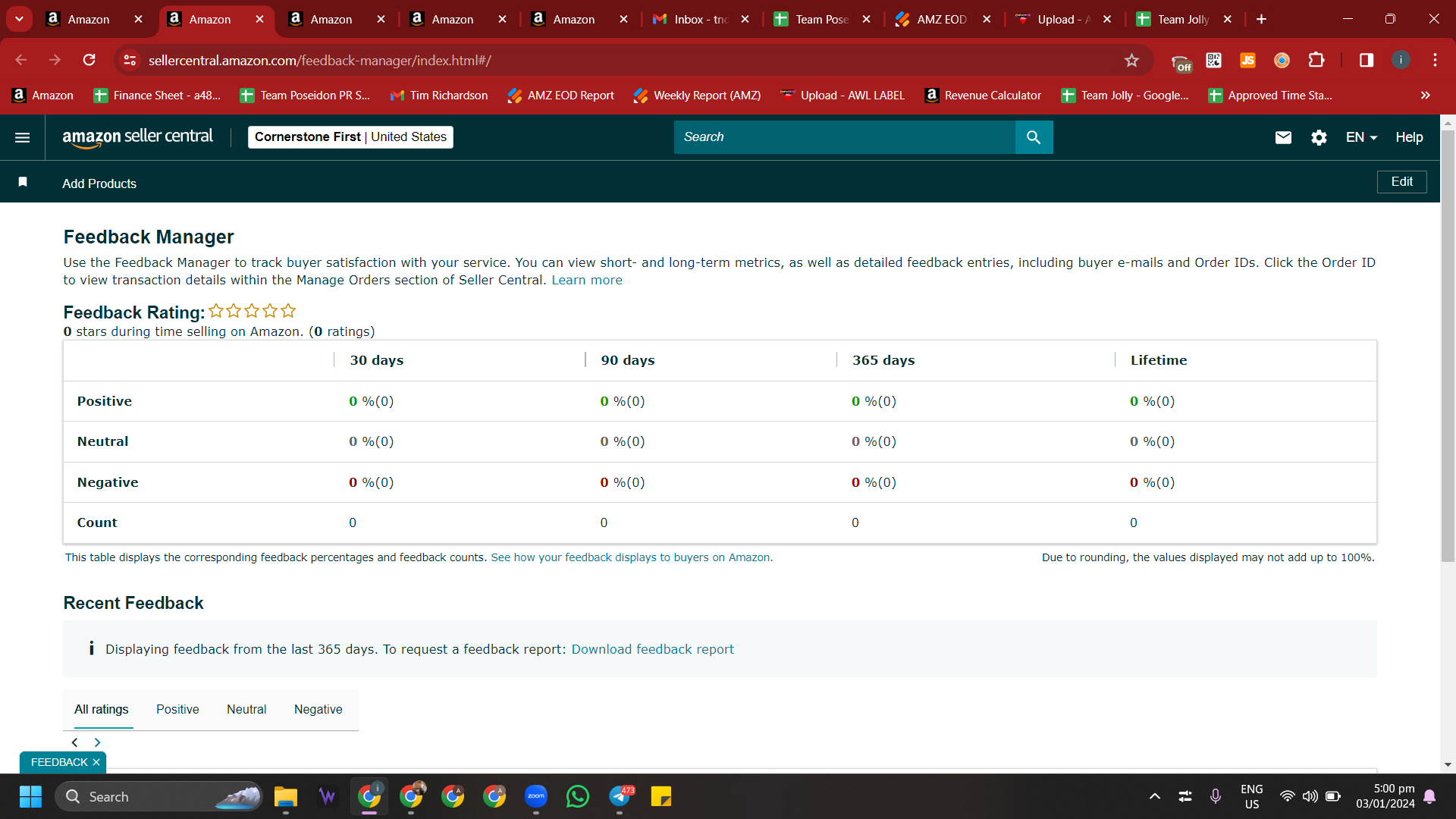Select the All ratings tab
Image resolution: width=1456 pixels, height=819 pixels.
[102, 710]
